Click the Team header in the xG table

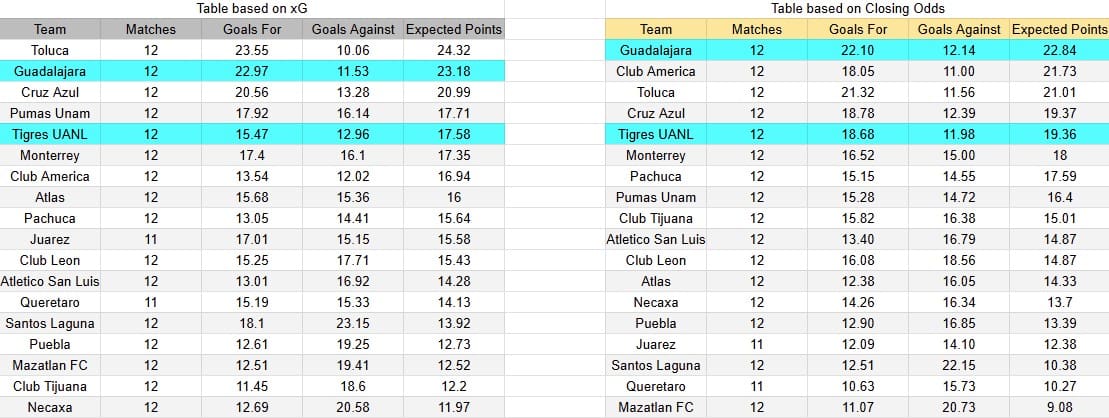coord(50,29)
